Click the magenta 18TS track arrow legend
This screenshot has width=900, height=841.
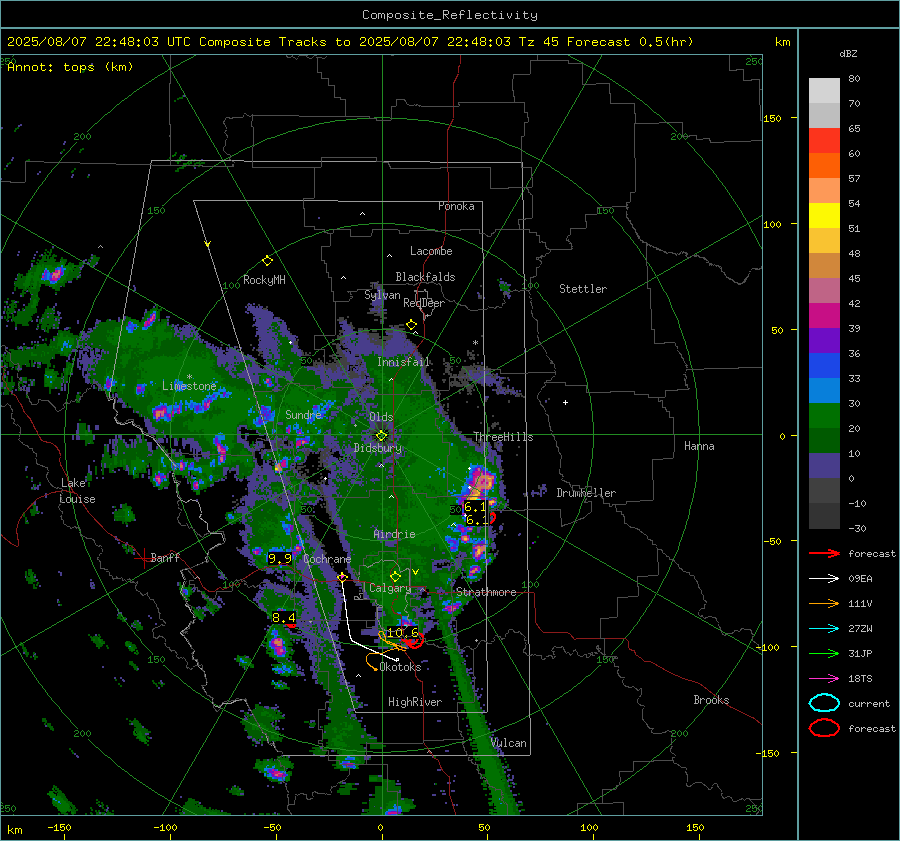point(824,679)
